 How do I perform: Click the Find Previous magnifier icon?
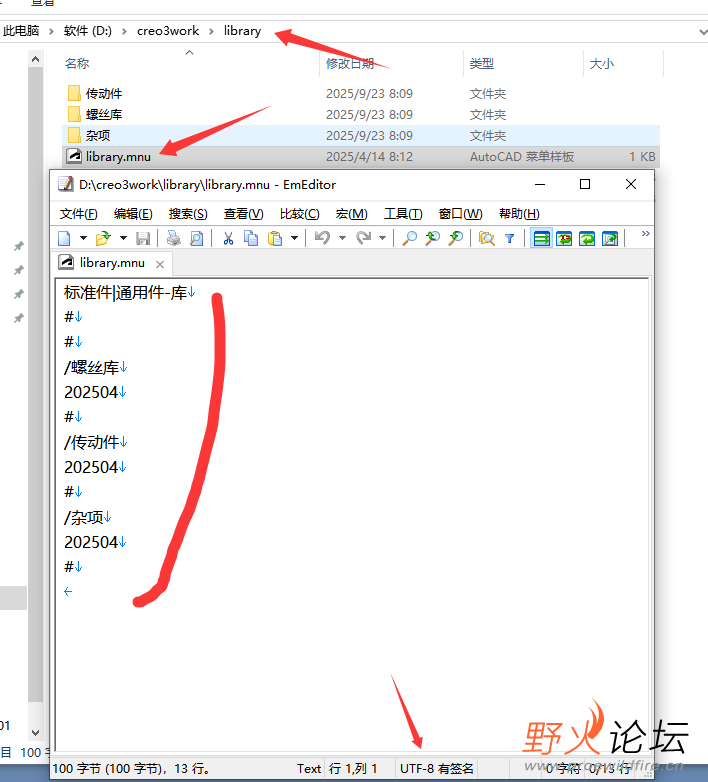point(432,238)
